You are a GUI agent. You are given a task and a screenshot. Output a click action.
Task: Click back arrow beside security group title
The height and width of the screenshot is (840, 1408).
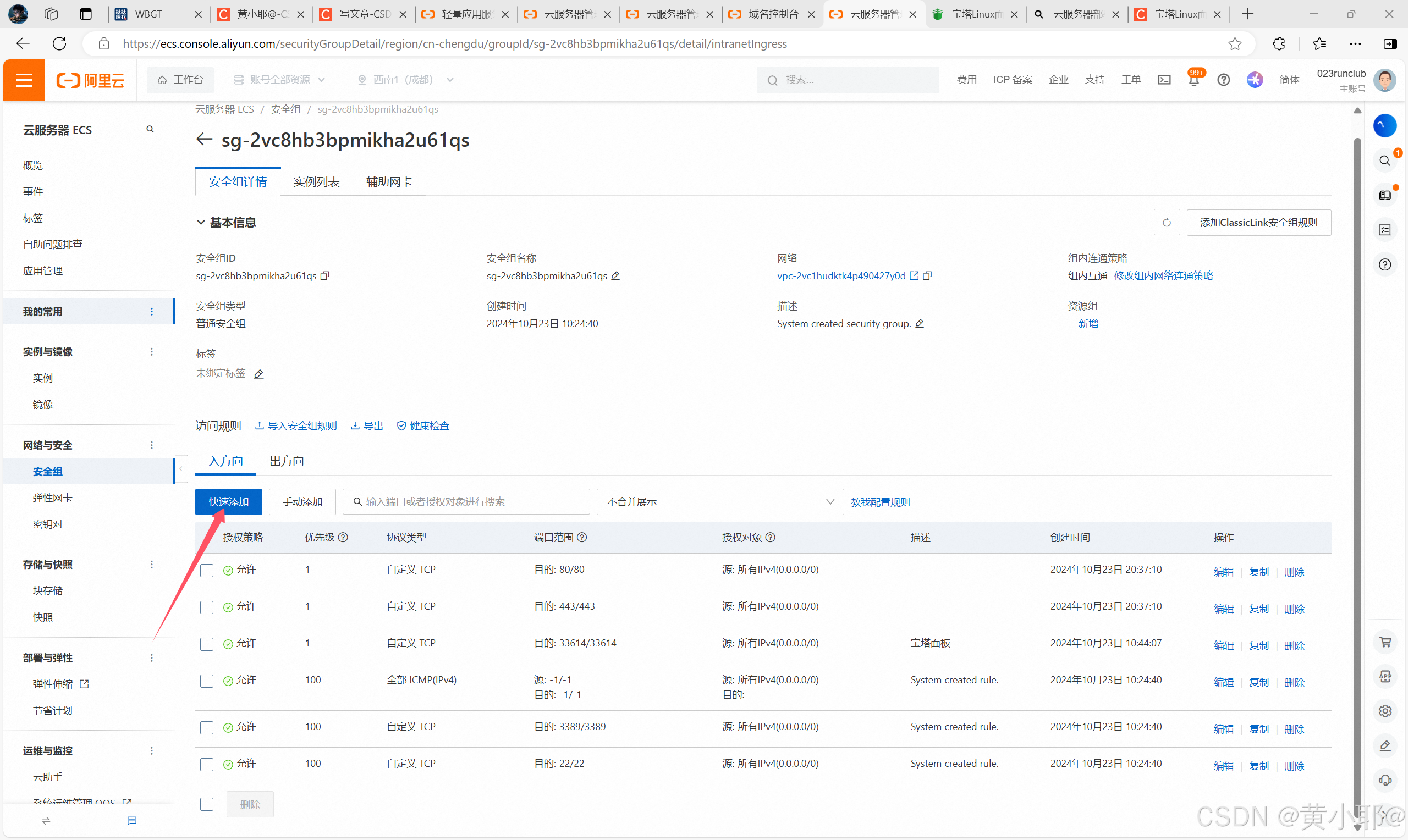click(204, 139)
